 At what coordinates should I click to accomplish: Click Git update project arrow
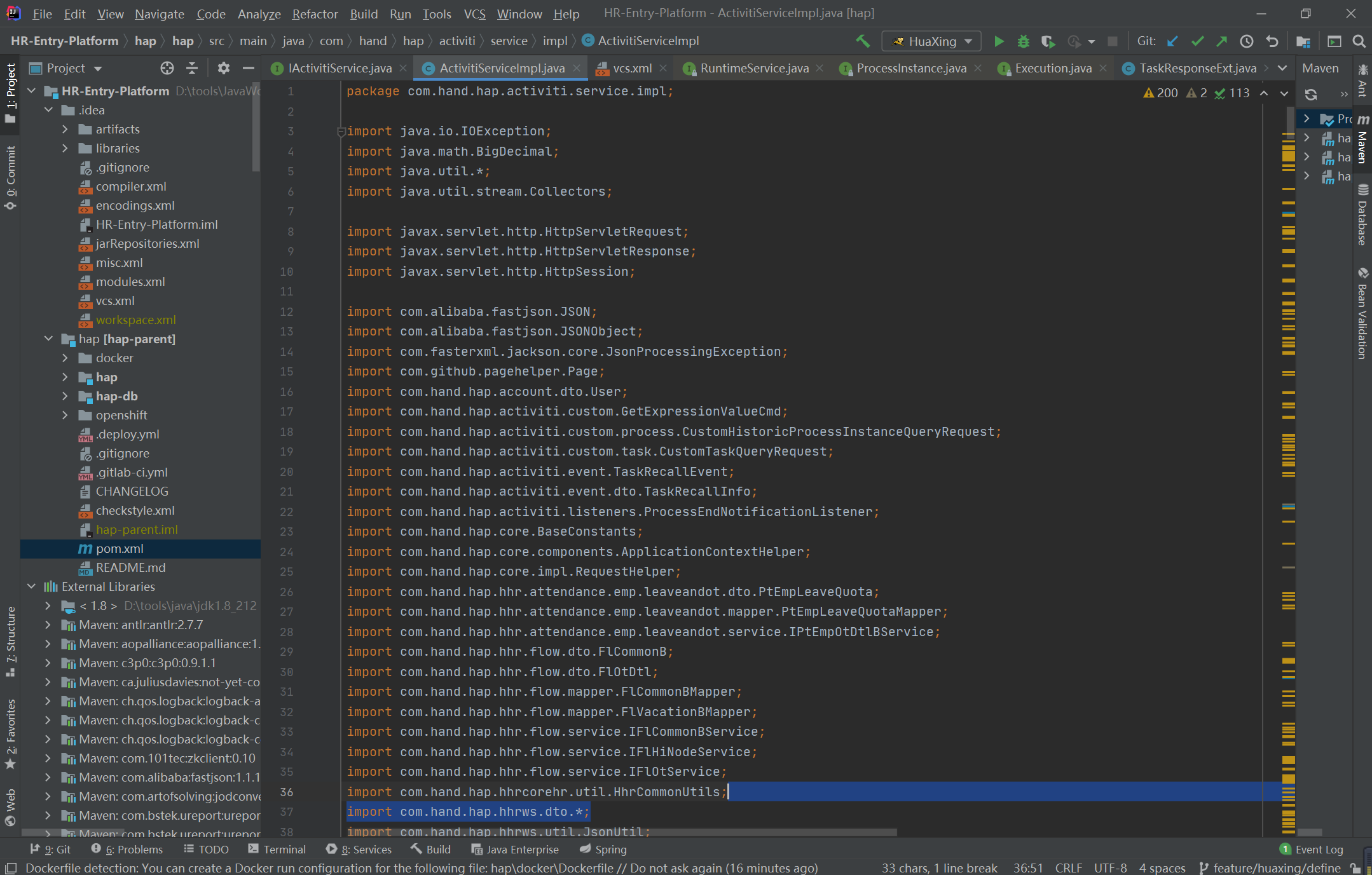[x=1172, y=41]
